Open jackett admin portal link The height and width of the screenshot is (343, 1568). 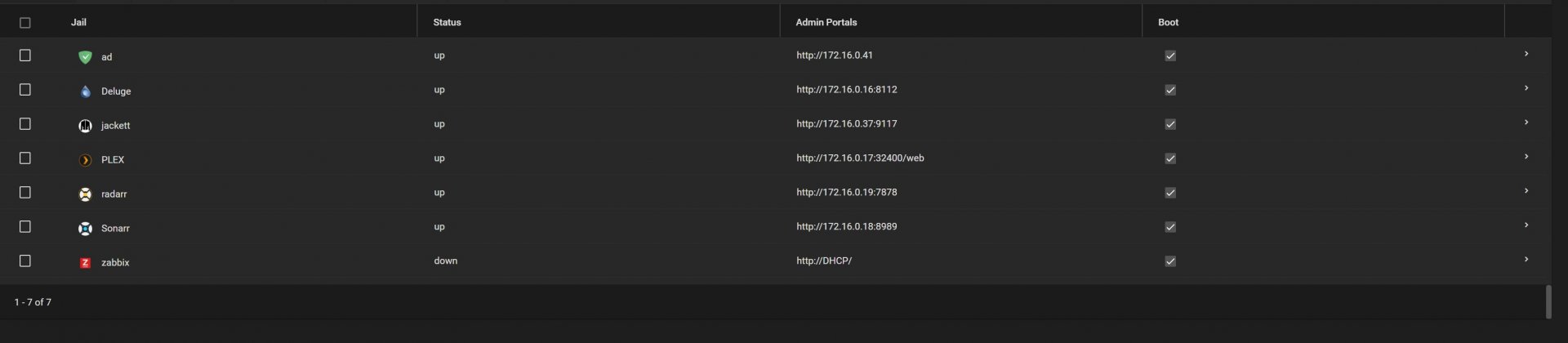point(846,124)
